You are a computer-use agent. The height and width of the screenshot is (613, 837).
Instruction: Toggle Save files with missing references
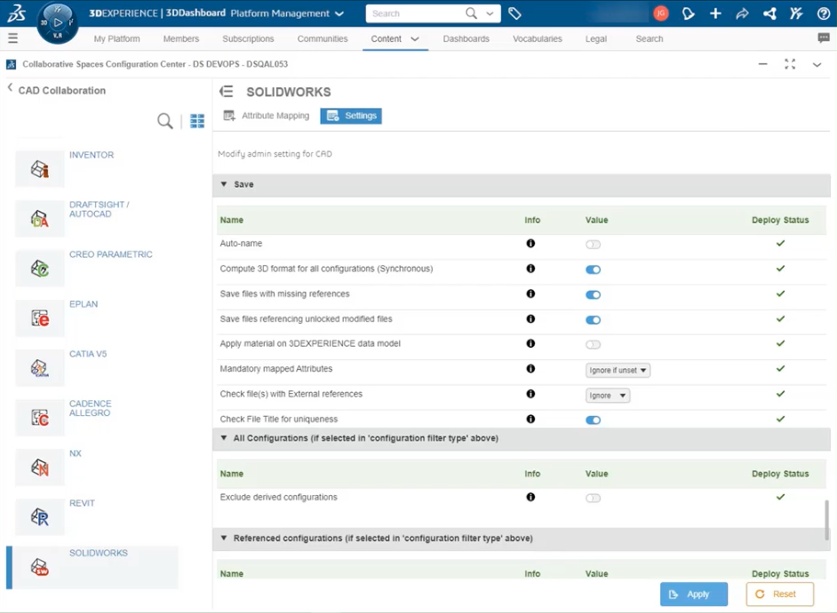click(x=593, y=295)
